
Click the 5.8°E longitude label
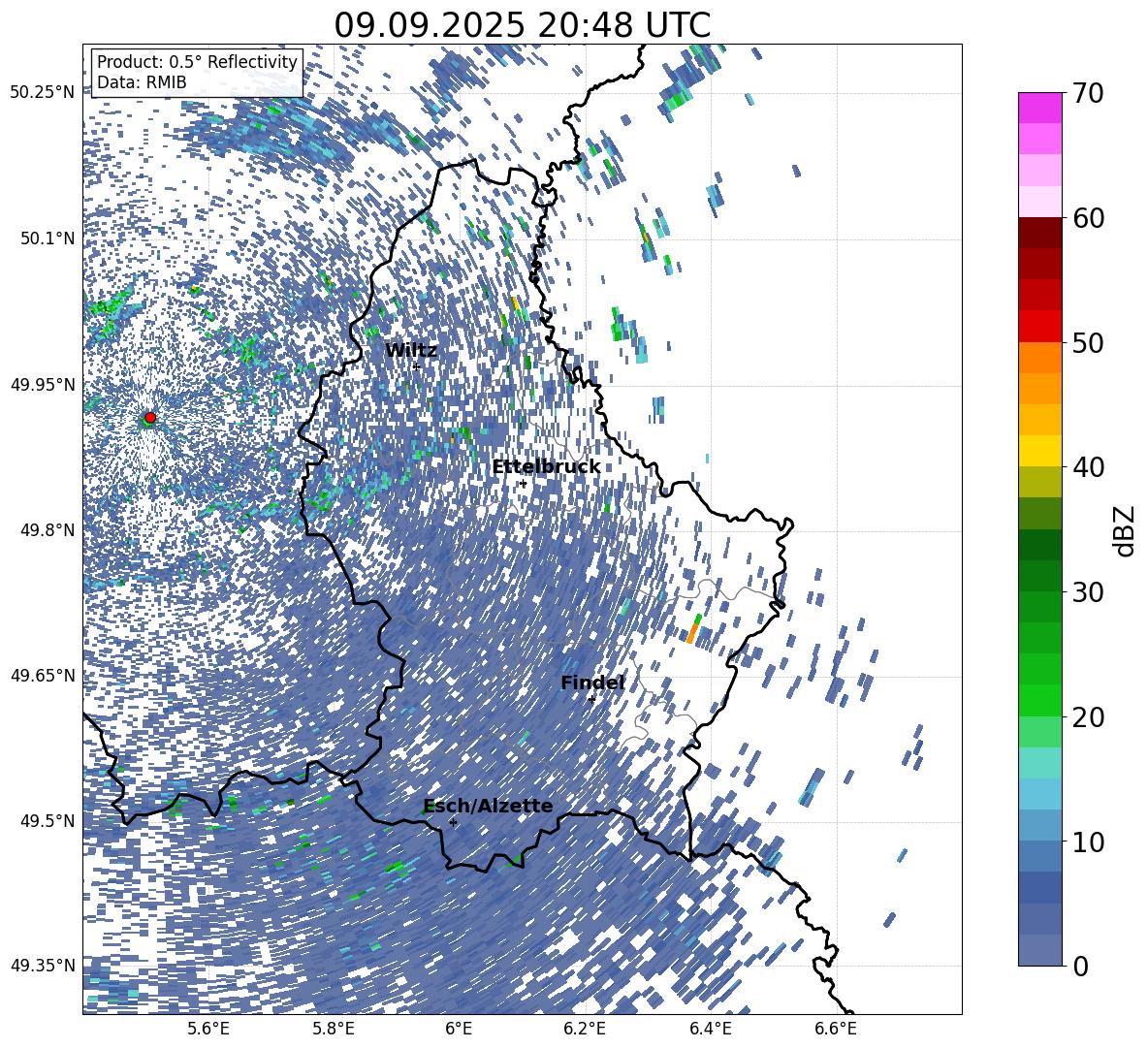click(334, 1029)
